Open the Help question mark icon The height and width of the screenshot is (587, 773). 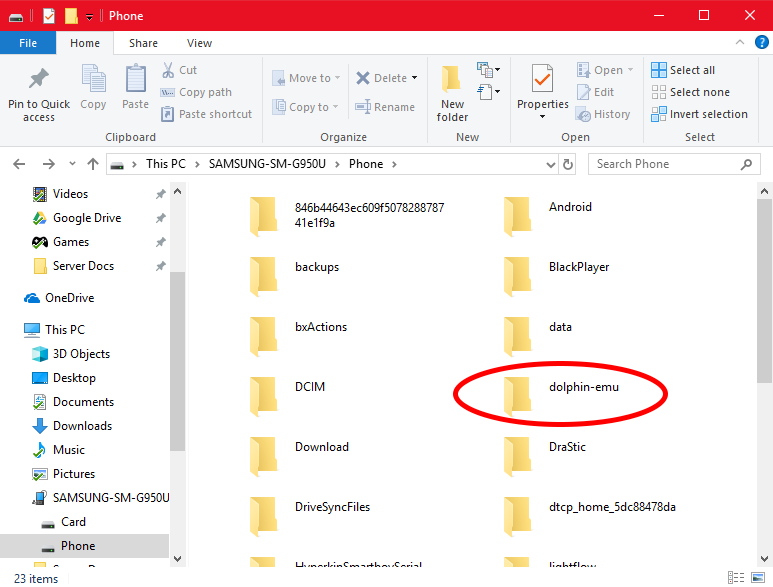(x=761, y=43)
